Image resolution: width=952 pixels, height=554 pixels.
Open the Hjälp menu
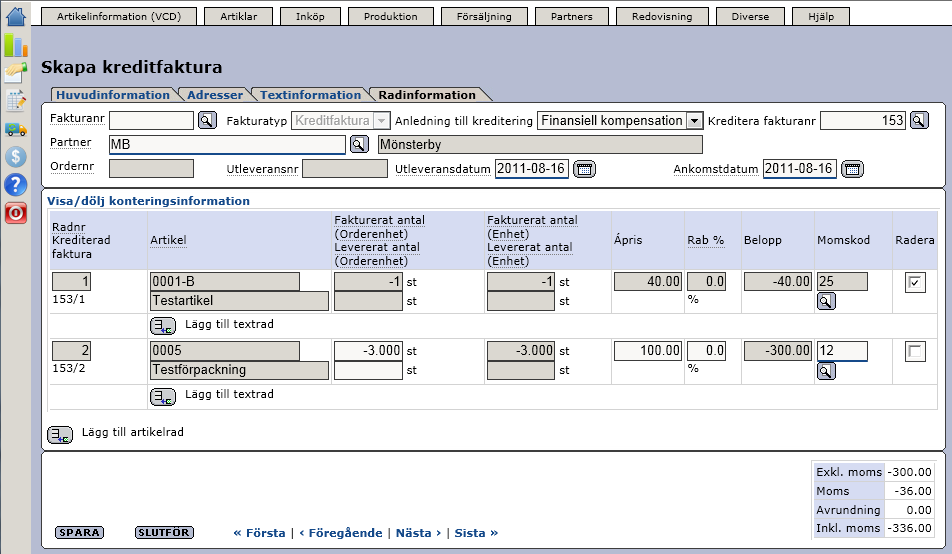pos(821,16)
